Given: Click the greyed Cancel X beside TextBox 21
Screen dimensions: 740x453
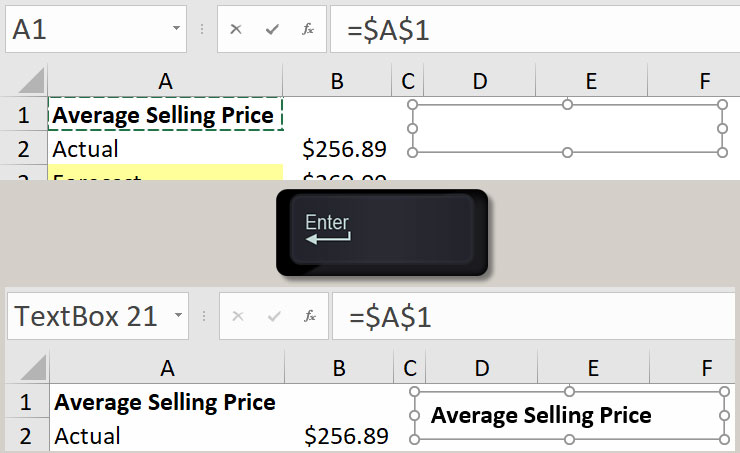Looking at the screenshot, I should coord(238,316).
